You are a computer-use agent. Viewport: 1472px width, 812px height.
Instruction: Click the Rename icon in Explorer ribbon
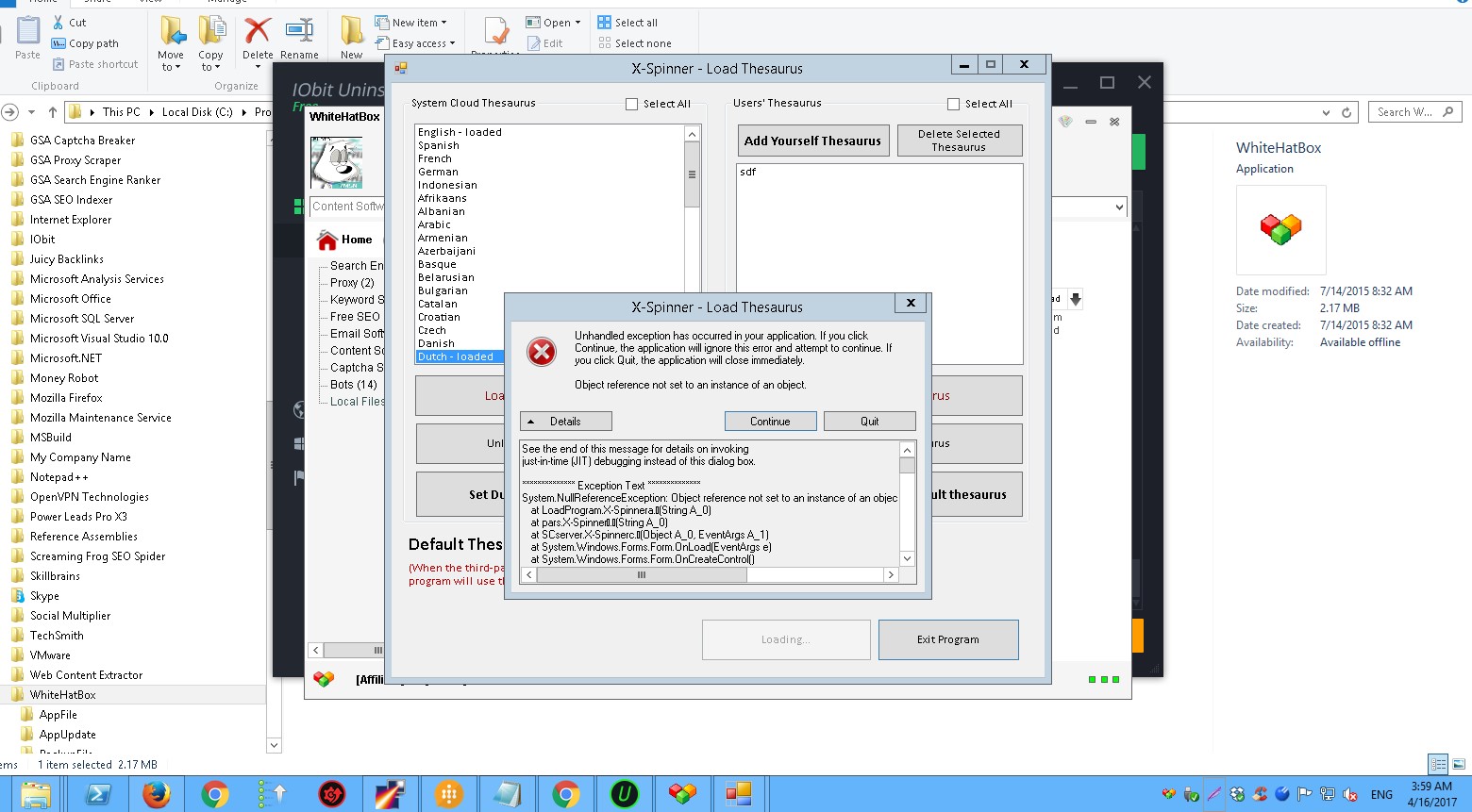(299, 33)
